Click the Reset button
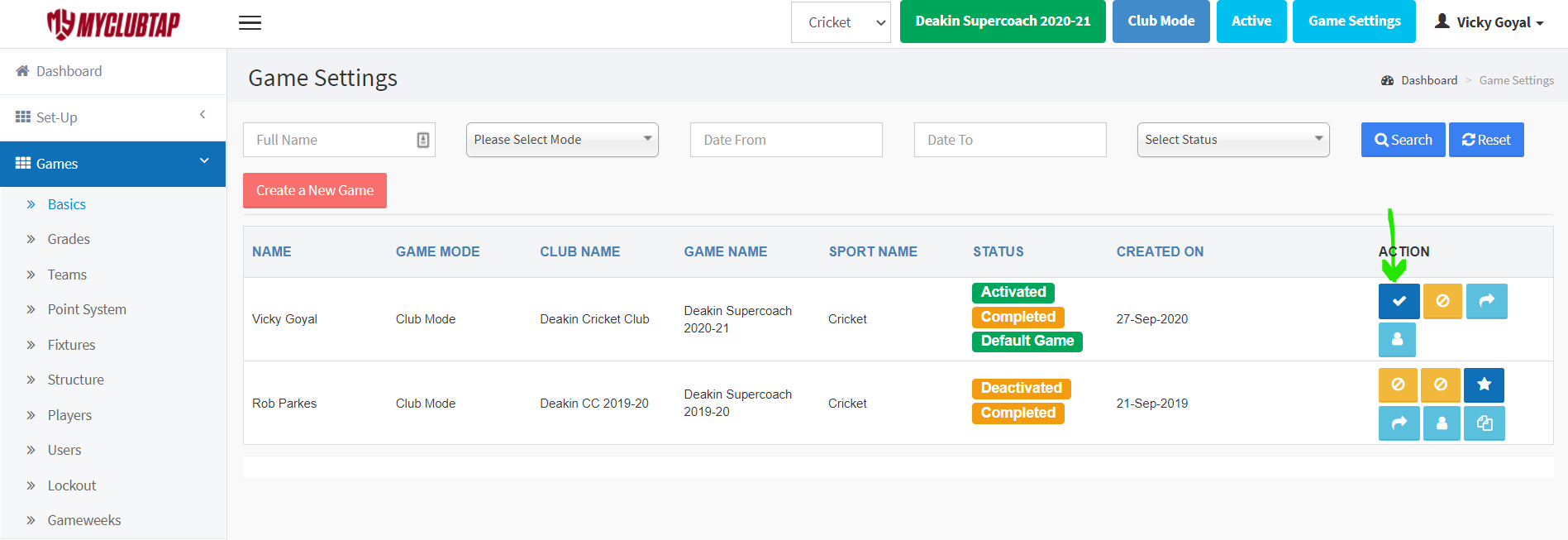The width and height of the screenshot is (1568, 540). [x=1486, y=140]
